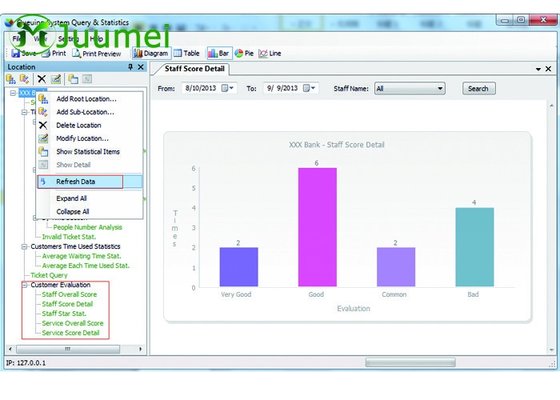Screen dimensions: 560x400
Task: Select the Bar chart toolbar icon
Action: coord(219,53)
